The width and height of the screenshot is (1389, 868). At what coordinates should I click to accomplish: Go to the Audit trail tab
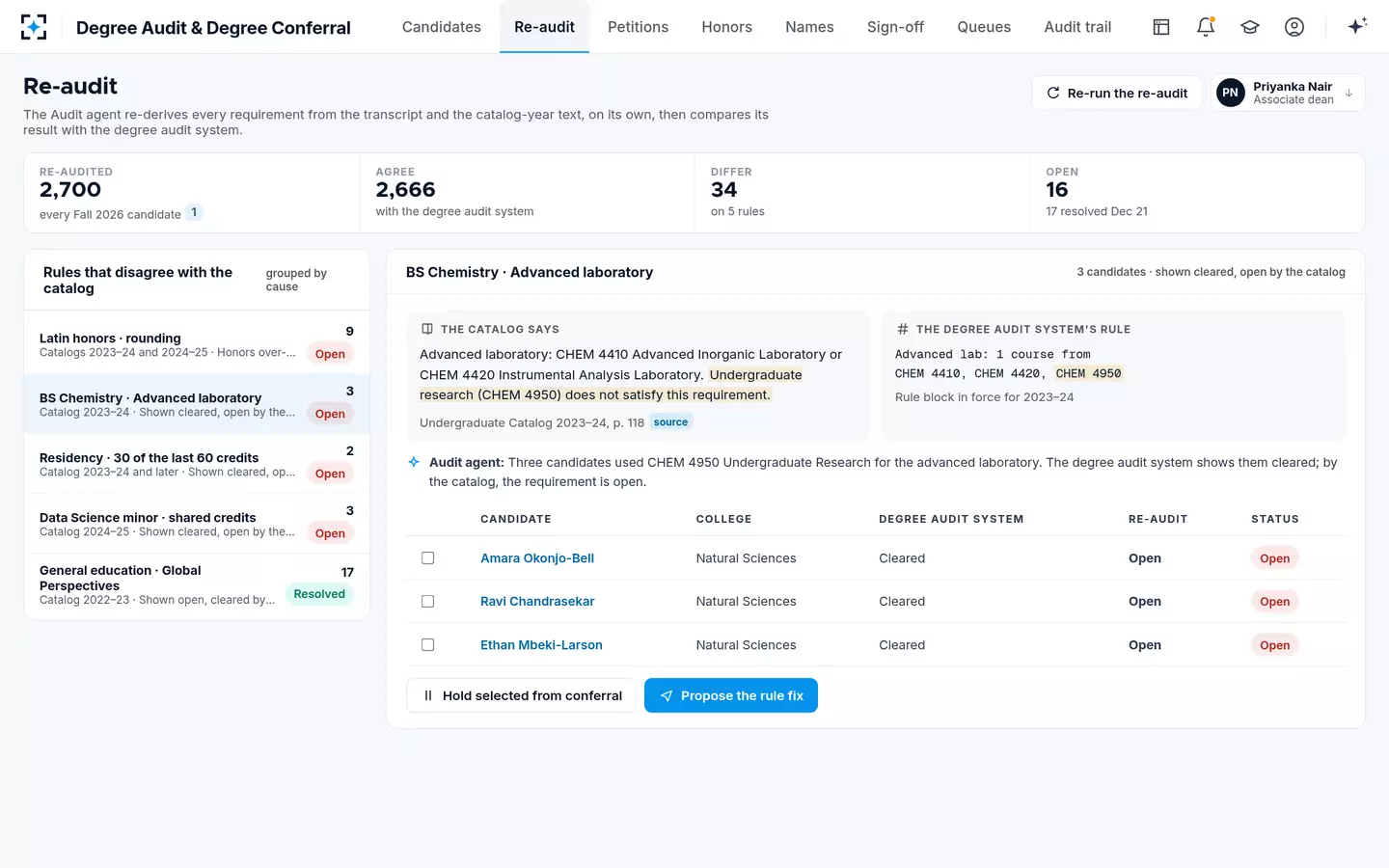point(1077,27)
